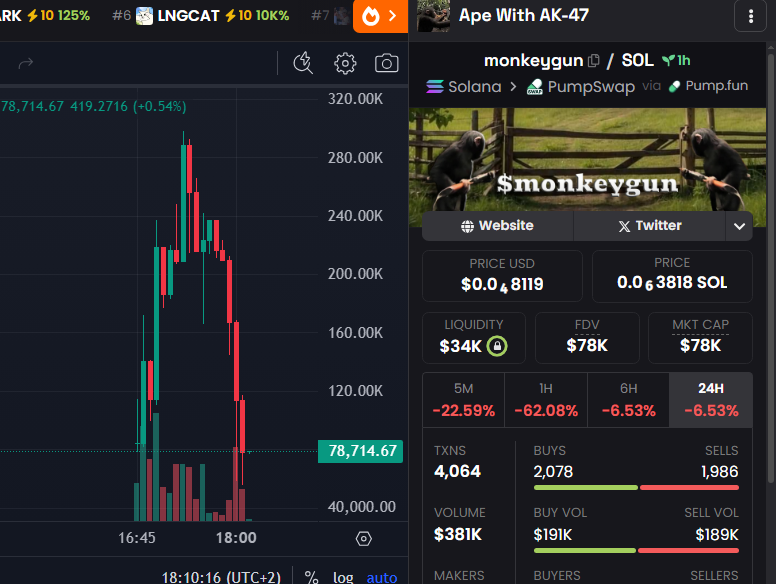This screenshot has width=776, height=584.
Task: Open the token Website link
Action: tap(497, 226)
